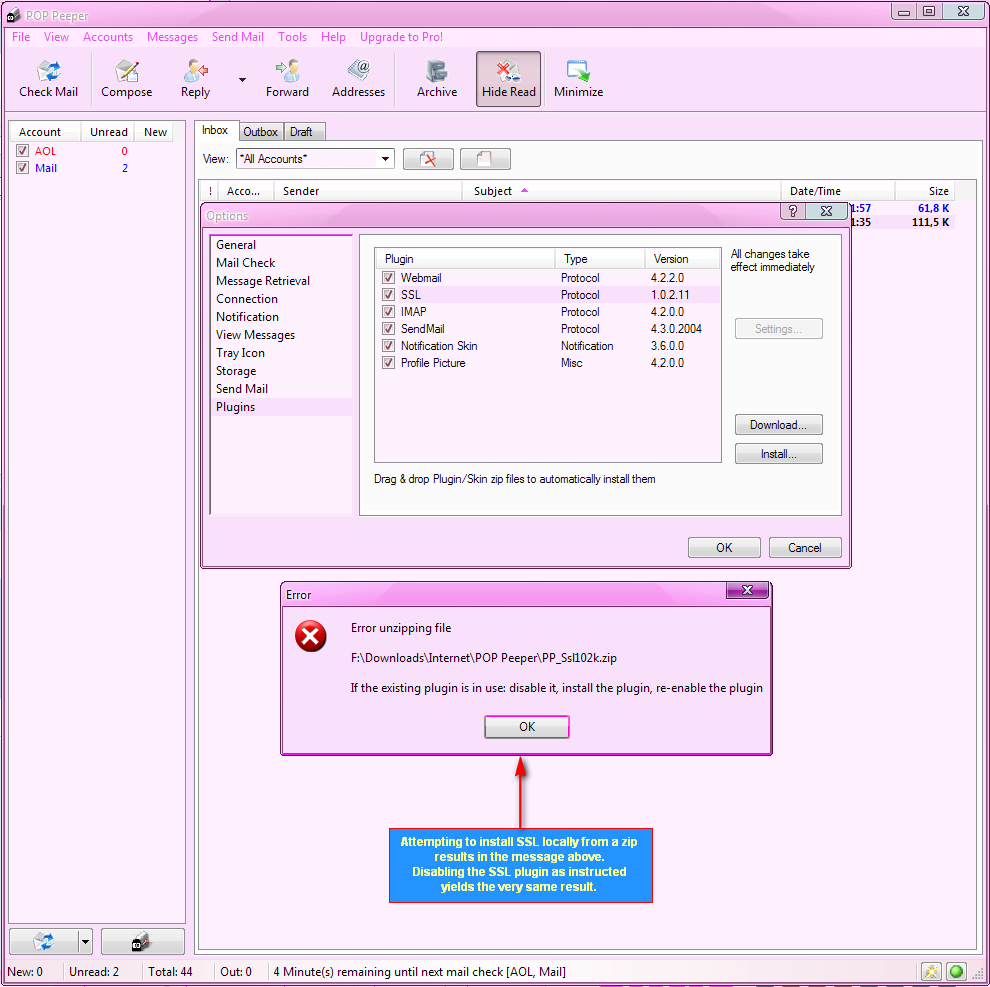The image size is (990, 987).
Task: Click the Reply toolbar icon
Action: pos(195,80)
